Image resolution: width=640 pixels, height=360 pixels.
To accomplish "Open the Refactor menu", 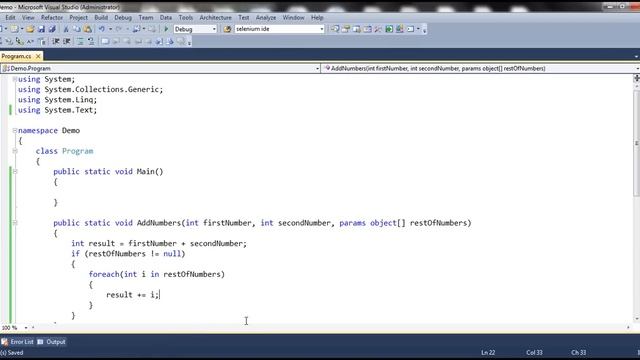I will point(52,18).
